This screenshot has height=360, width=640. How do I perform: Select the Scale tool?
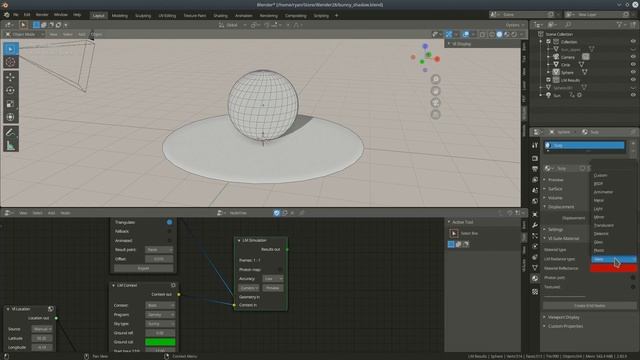coord(11,104)
